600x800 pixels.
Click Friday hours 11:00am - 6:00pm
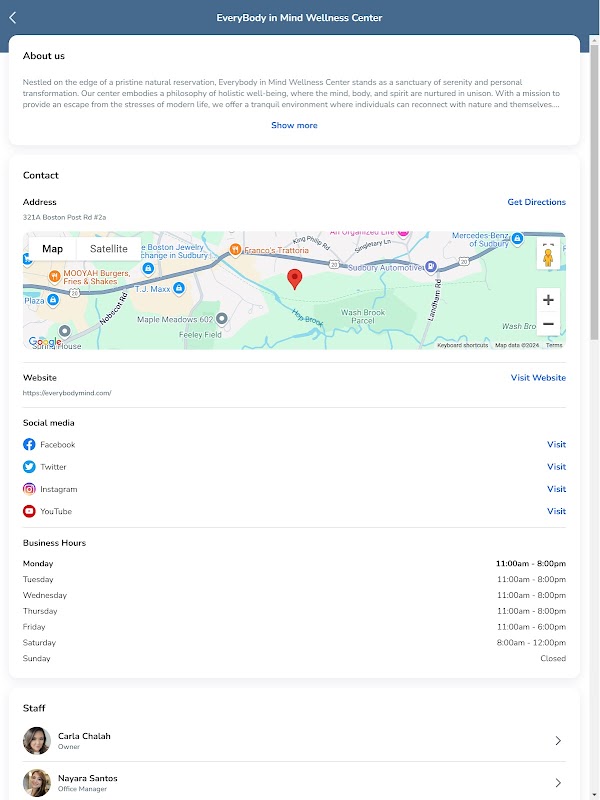(x=531, y=627)
